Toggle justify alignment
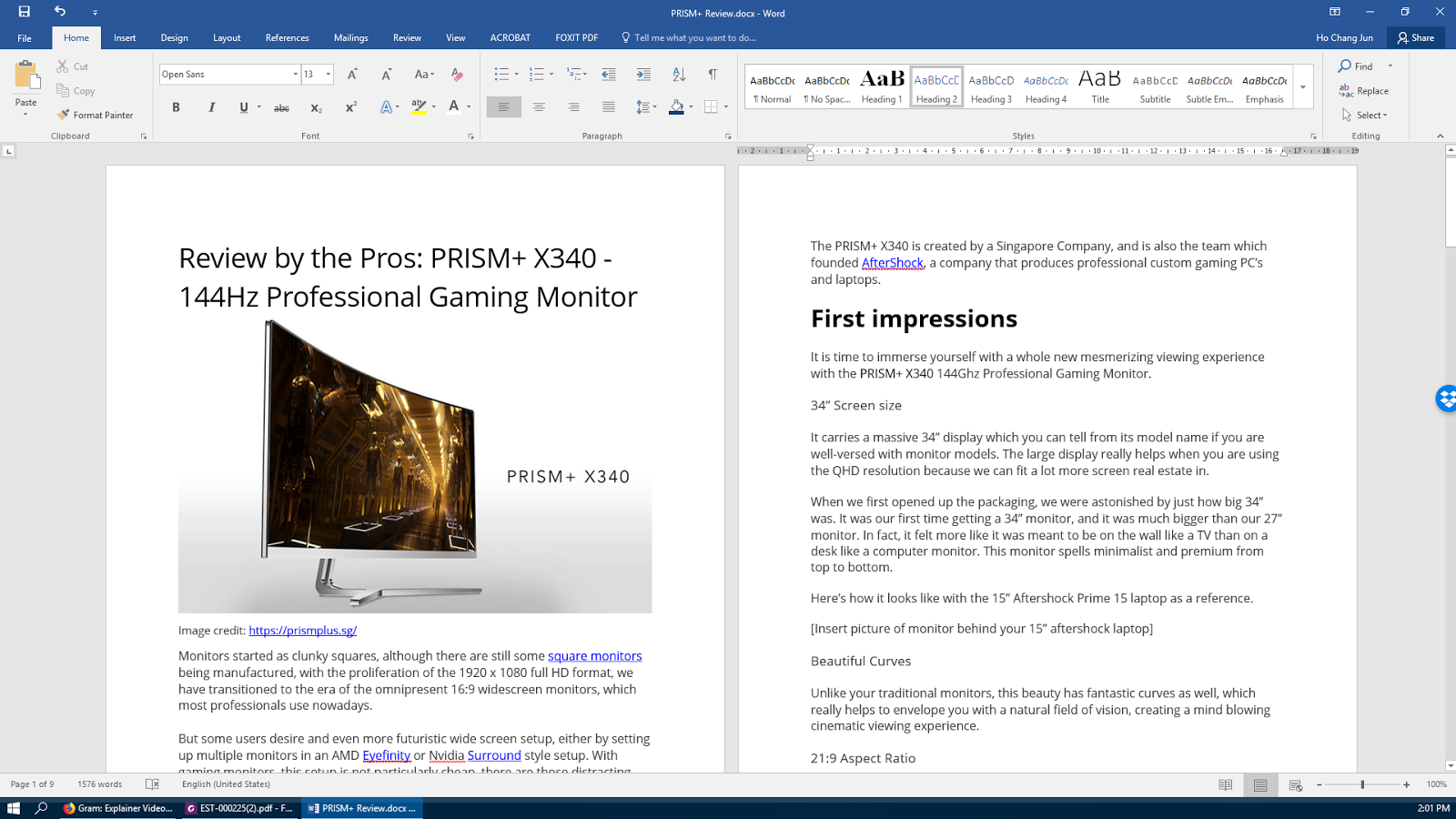Screen dimensions: 1456x819 click(x=609, y=107)
